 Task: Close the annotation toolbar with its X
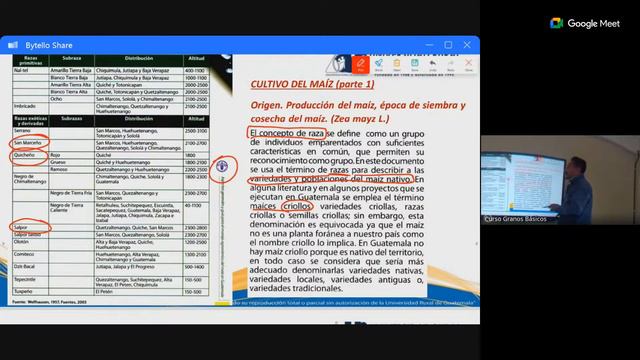click(x=469, y=64)
